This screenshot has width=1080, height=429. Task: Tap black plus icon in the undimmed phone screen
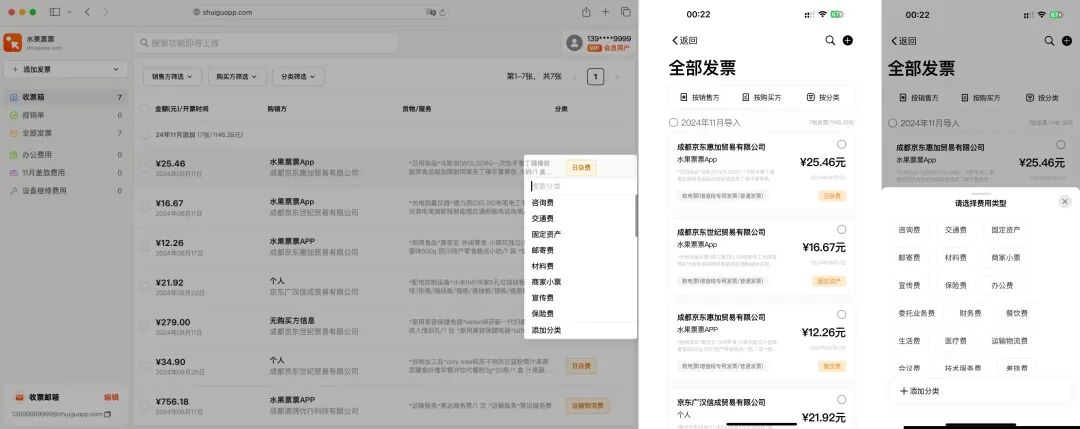coord(848,41)
